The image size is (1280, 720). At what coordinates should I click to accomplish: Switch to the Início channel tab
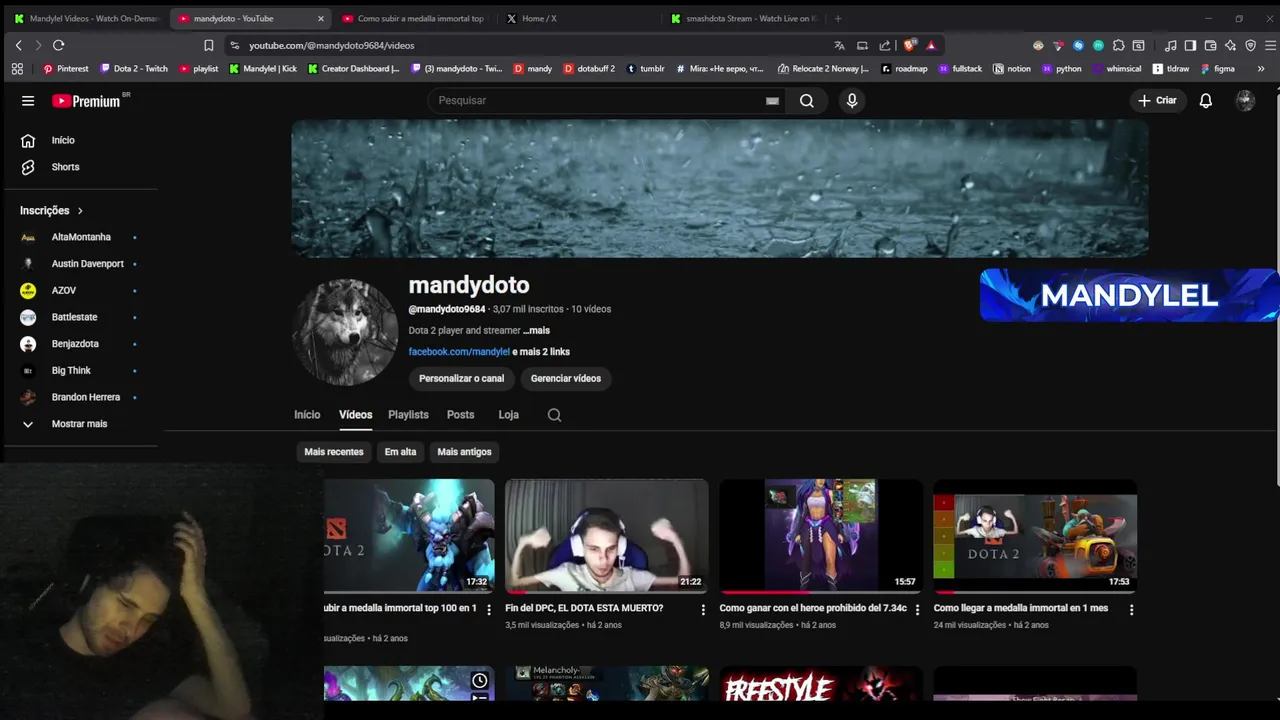307,415
